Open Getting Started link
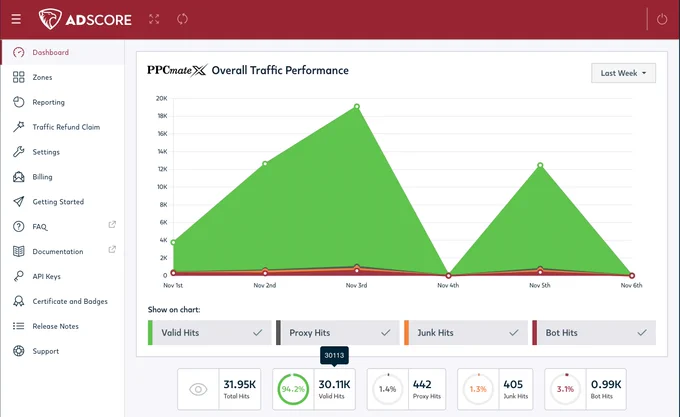This screenshot has height=417, width=680. (62, 202)
